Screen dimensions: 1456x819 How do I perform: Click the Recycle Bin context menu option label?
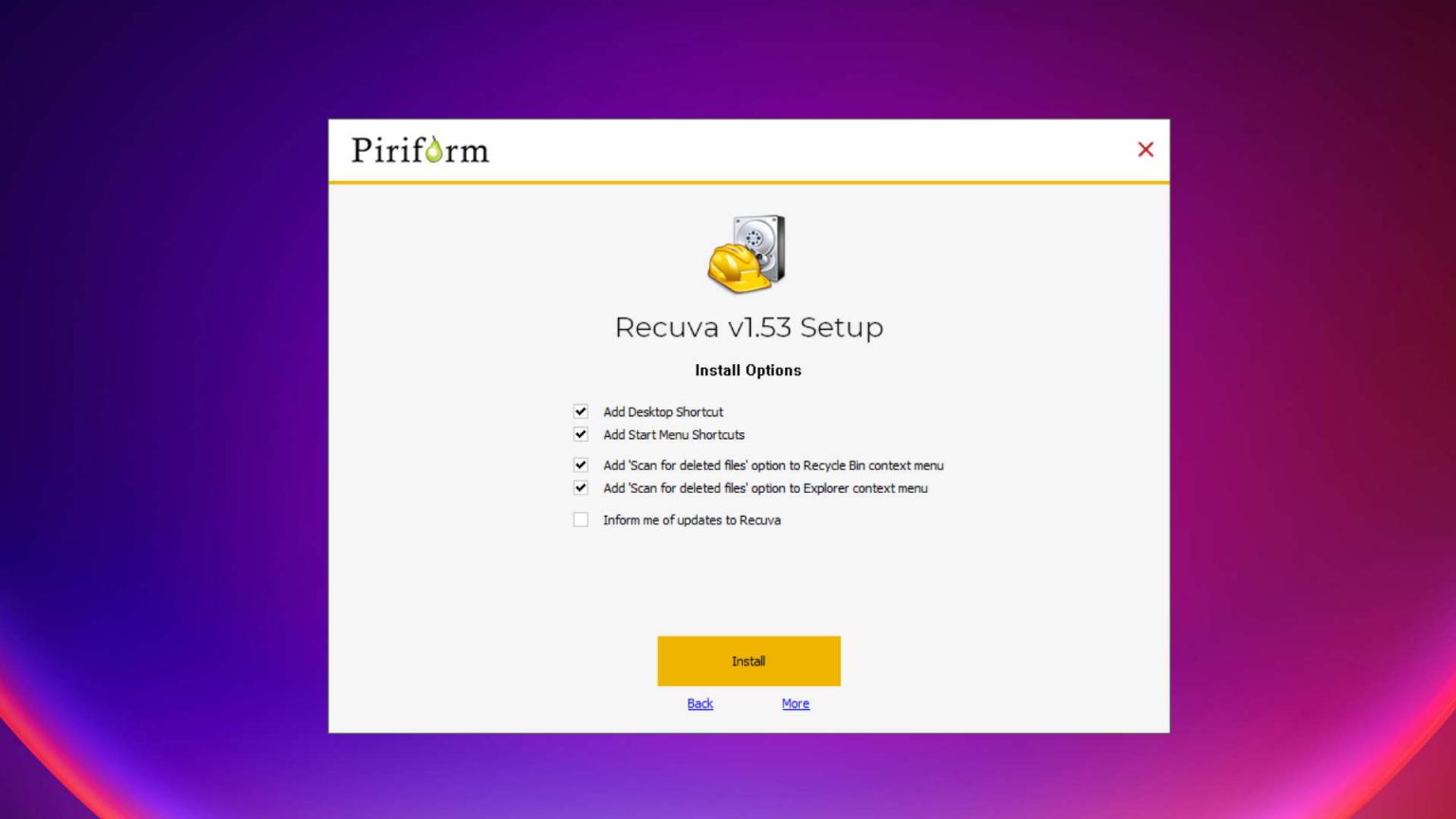[x=773, y=465]
